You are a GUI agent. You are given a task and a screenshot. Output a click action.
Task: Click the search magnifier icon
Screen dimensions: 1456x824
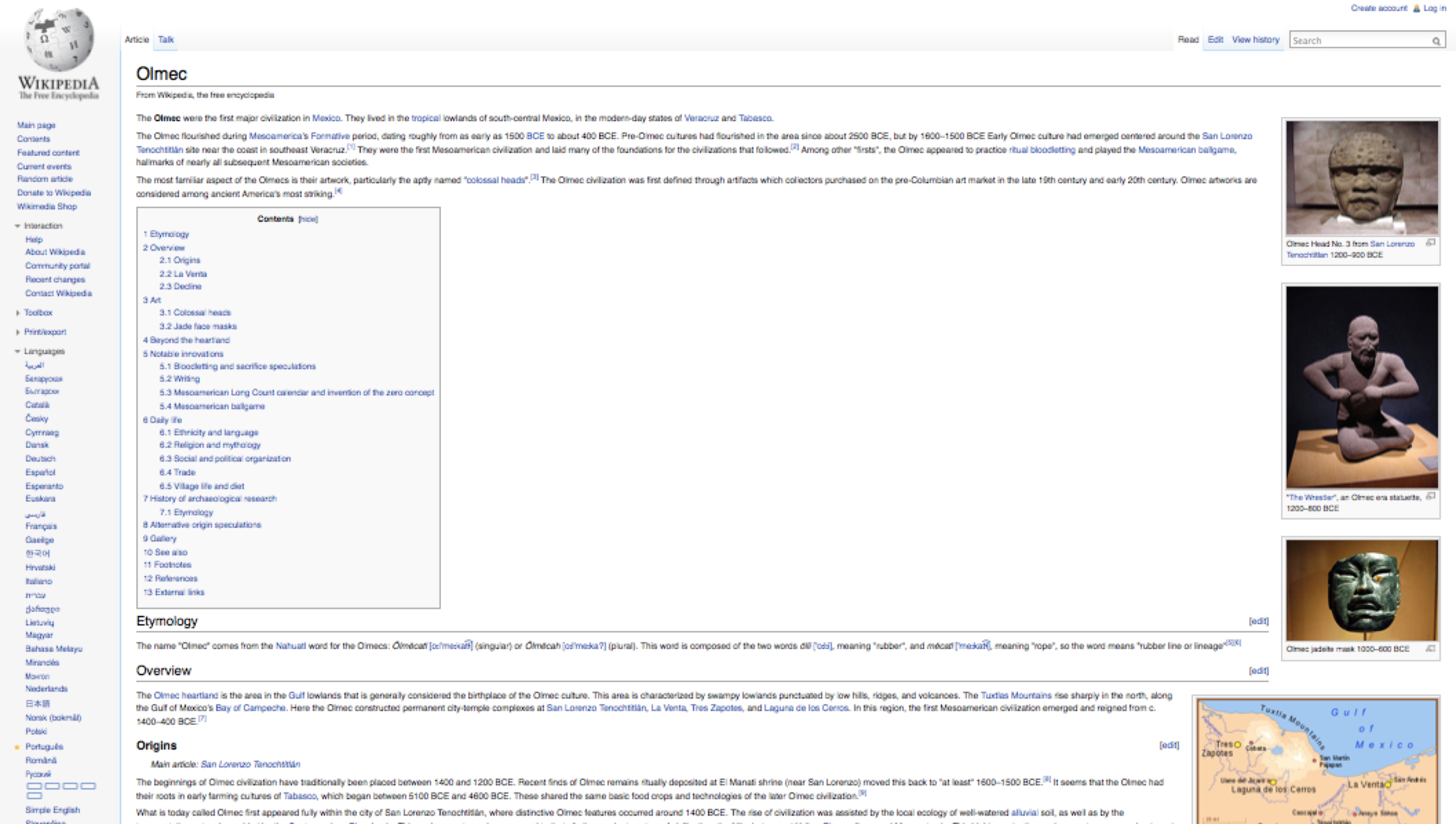point(1436,41)
